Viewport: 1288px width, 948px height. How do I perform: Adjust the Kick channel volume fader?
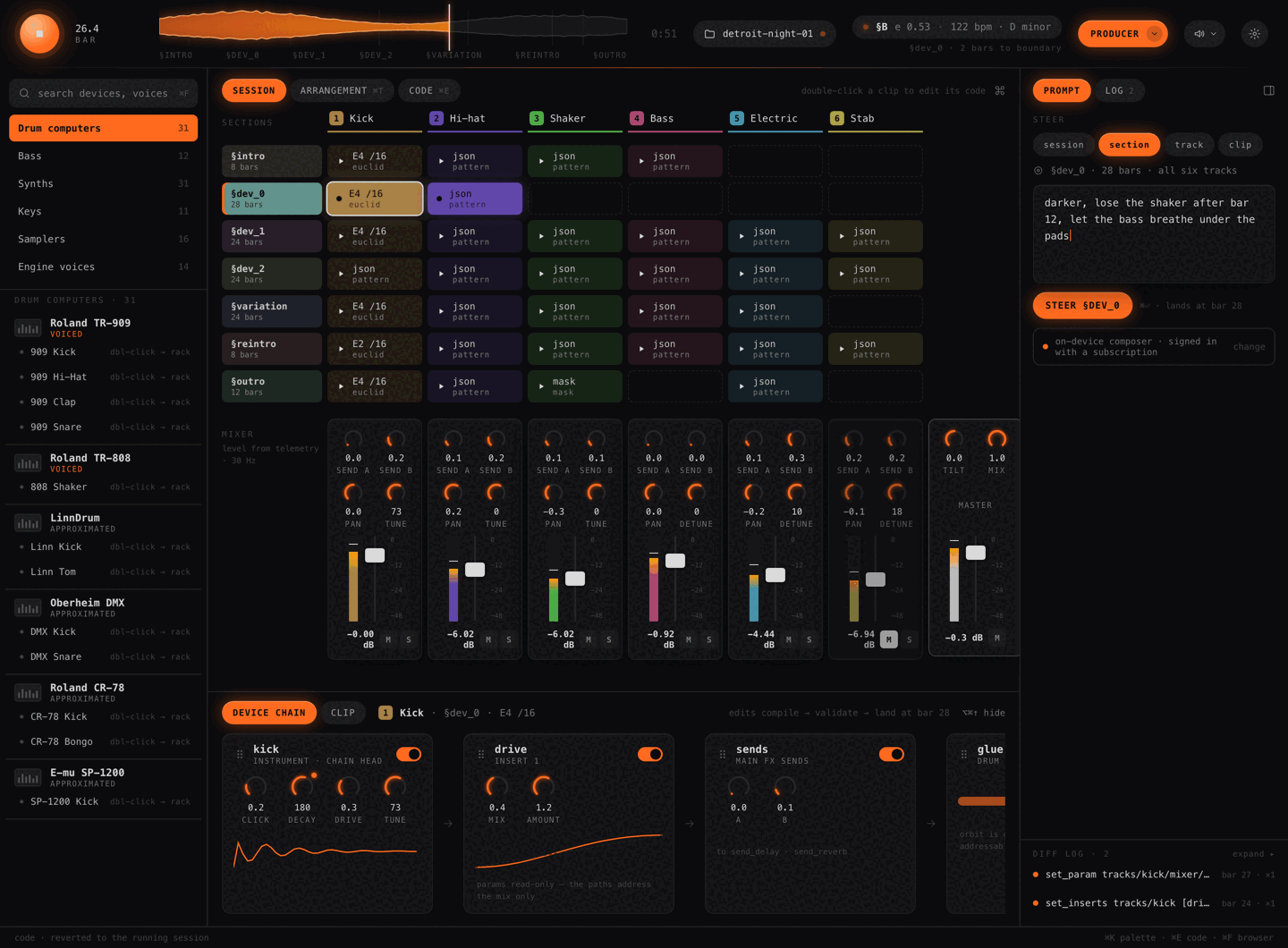[375, 555]
